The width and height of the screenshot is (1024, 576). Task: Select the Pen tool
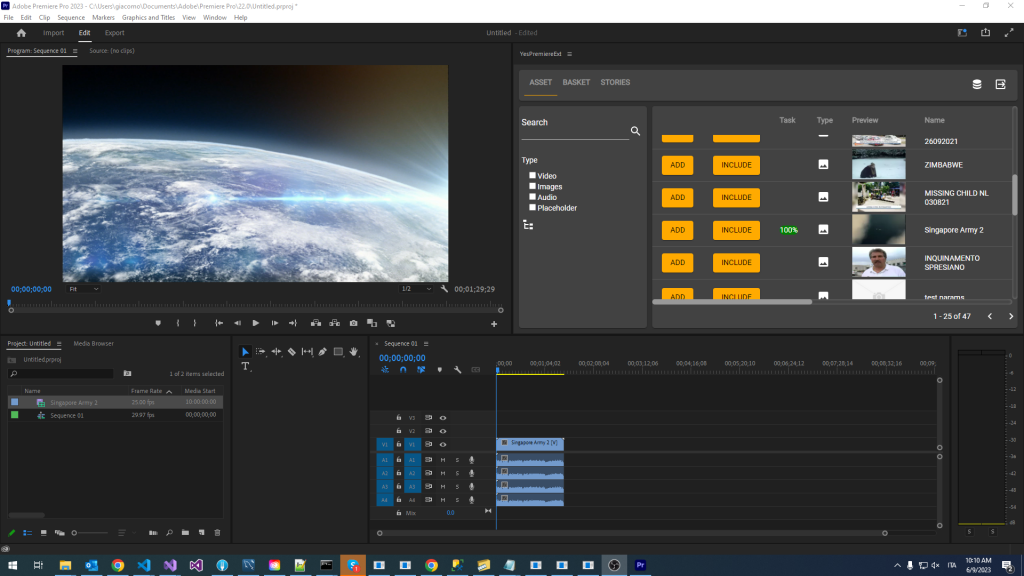323,352
